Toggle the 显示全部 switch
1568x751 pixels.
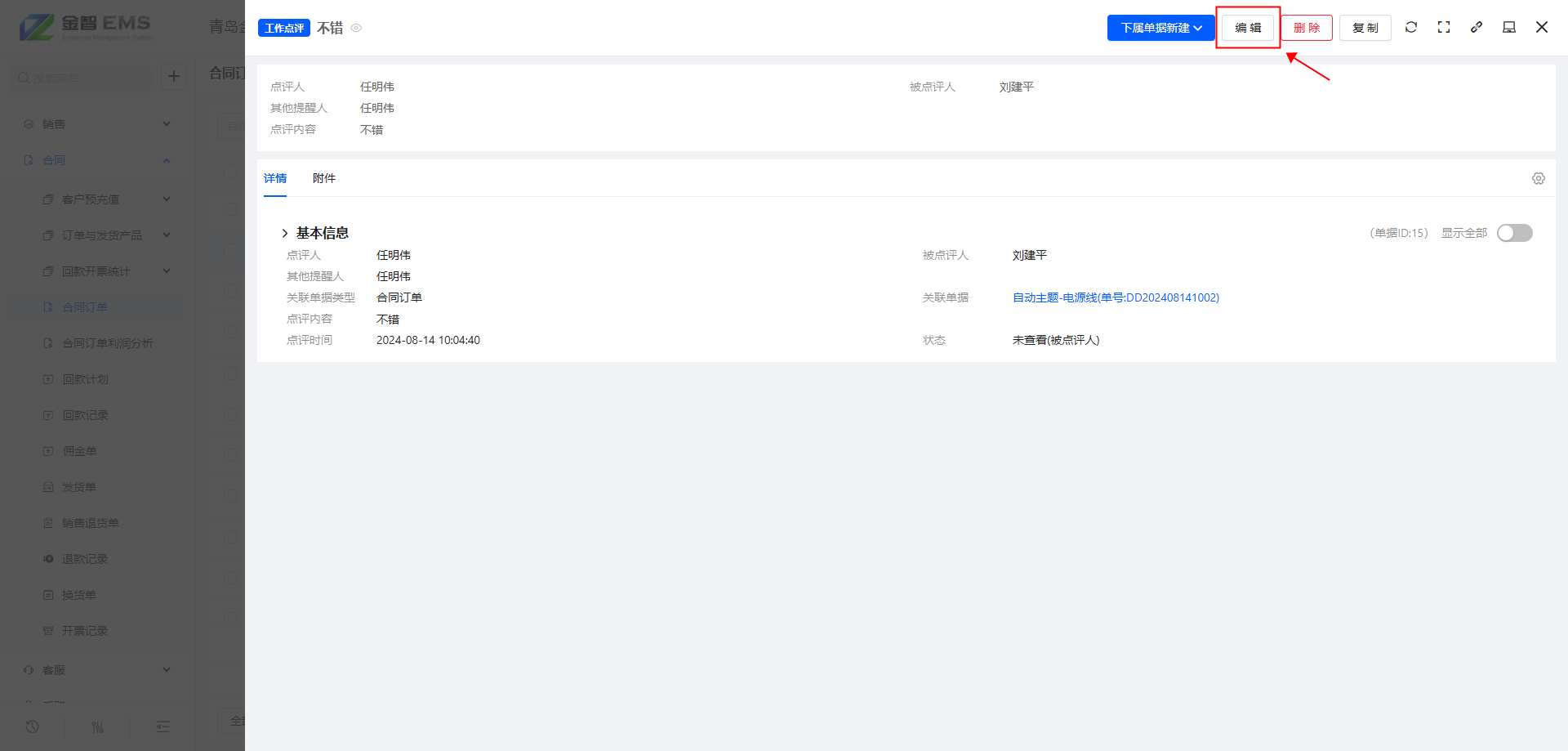click(x=1515, y=233)
